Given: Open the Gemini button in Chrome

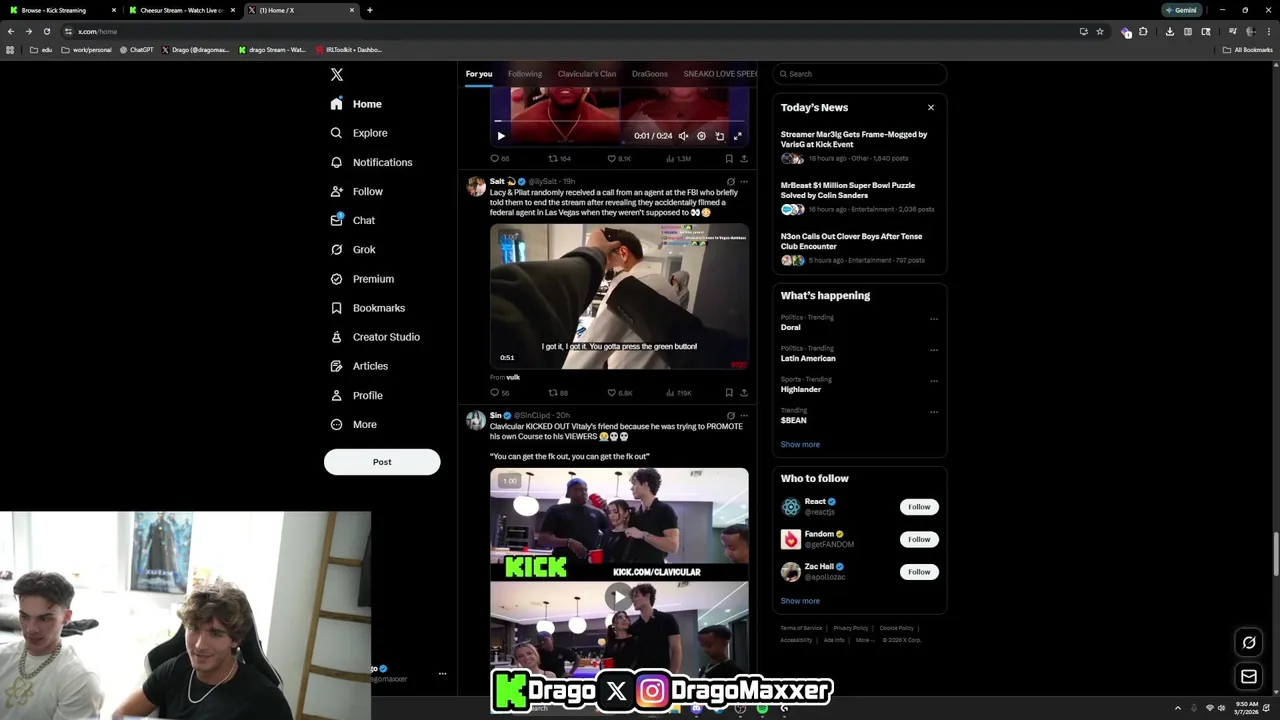Looking at the screenshot, I should (1181, 10).
